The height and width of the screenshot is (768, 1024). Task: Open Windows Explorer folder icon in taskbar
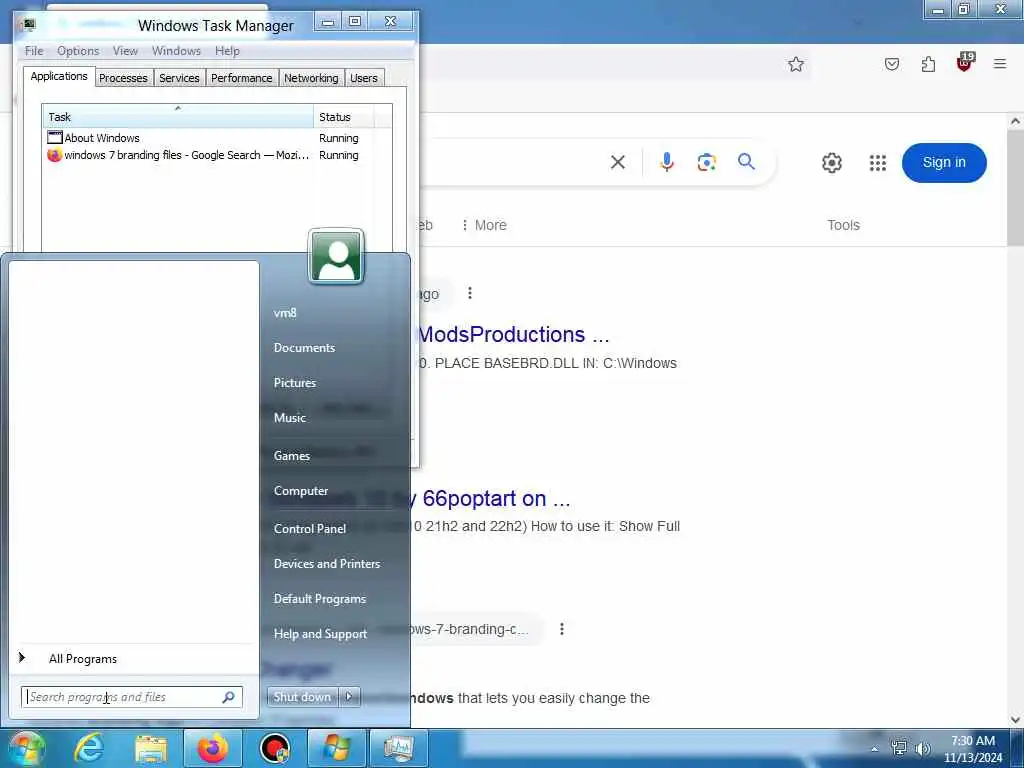point(151,748)
